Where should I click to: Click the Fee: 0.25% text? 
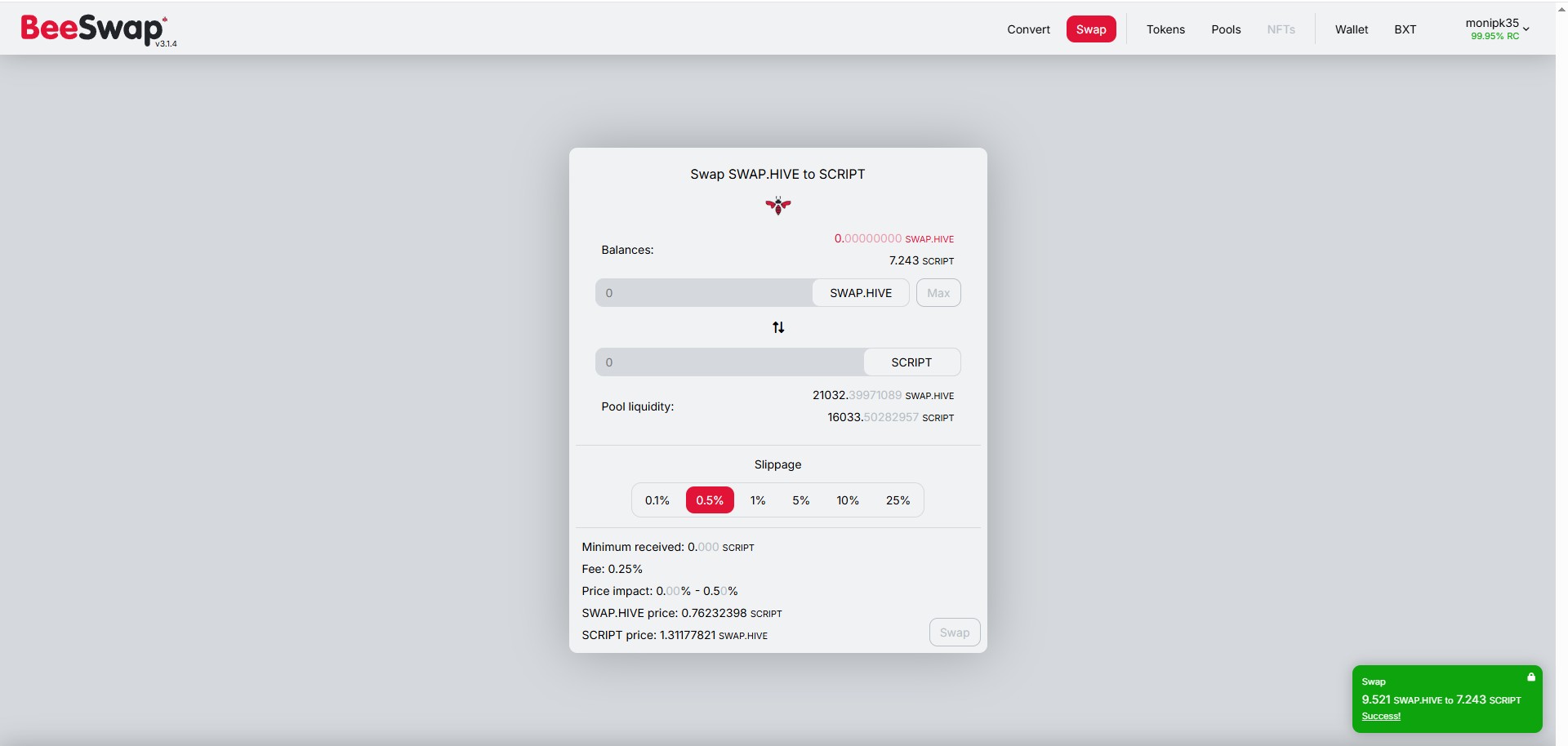(x=612, y=569)
